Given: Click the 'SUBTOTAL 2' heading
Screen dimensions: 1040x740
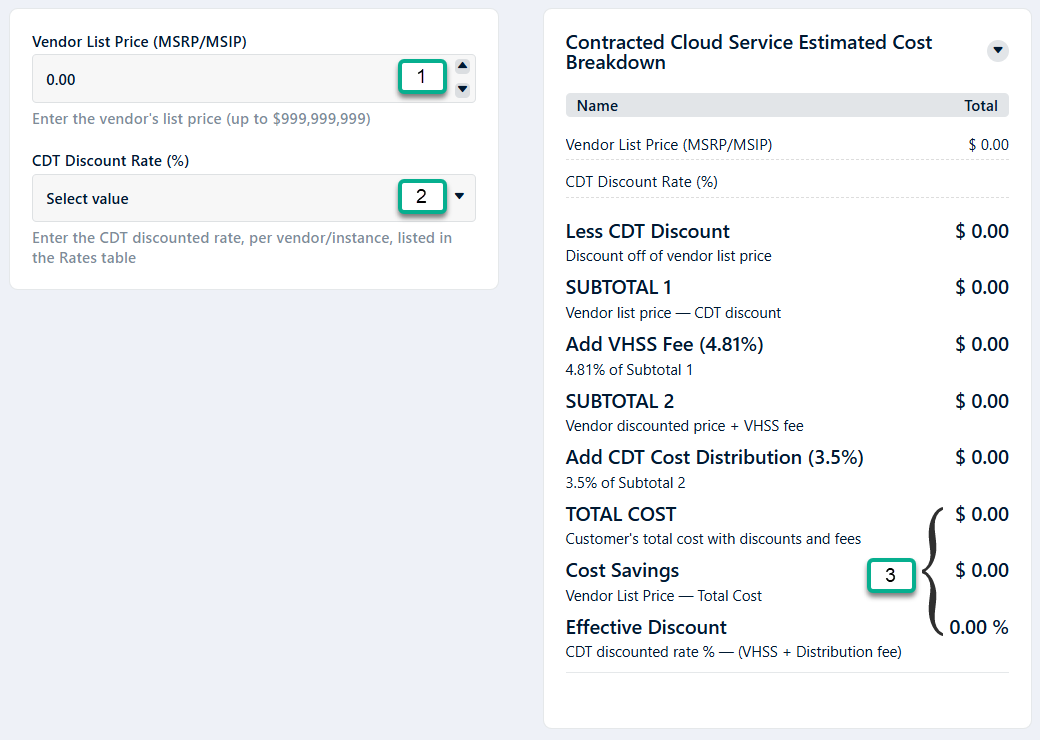Looking at the screenshot, I should tap(619, 401).
